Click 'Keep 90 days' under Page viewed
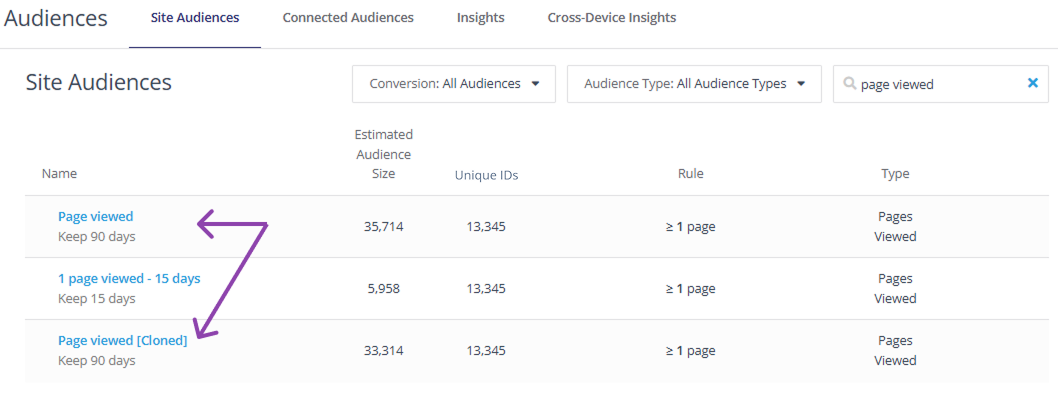This screenshot has width=1058, height=399. coord(96,237)
